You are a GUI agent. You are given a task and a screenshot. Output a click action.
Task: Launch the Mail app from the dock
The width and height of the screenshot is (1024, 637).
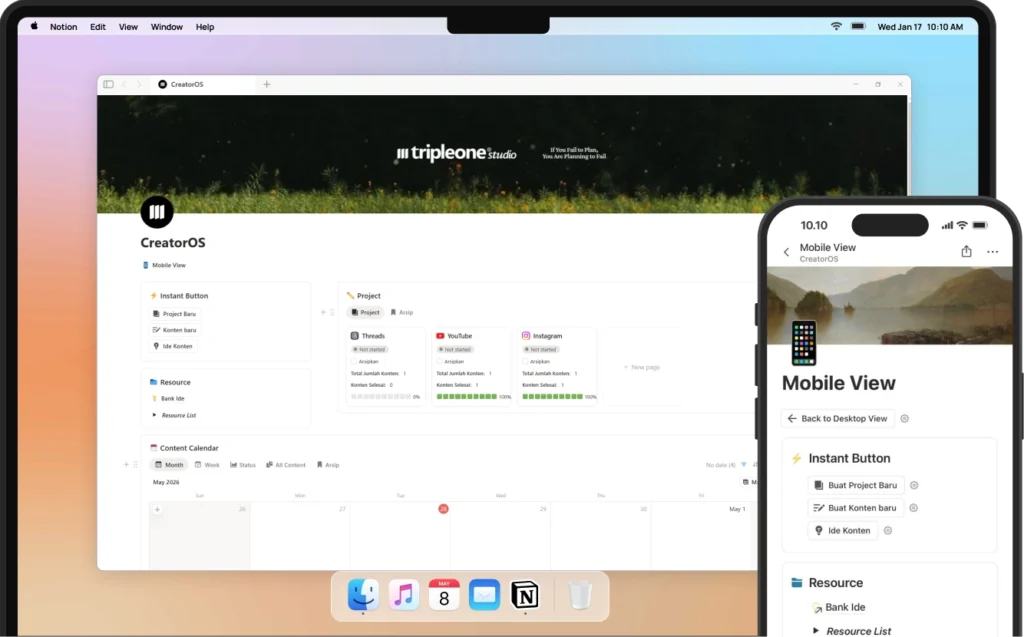click(x=484, y=595)
